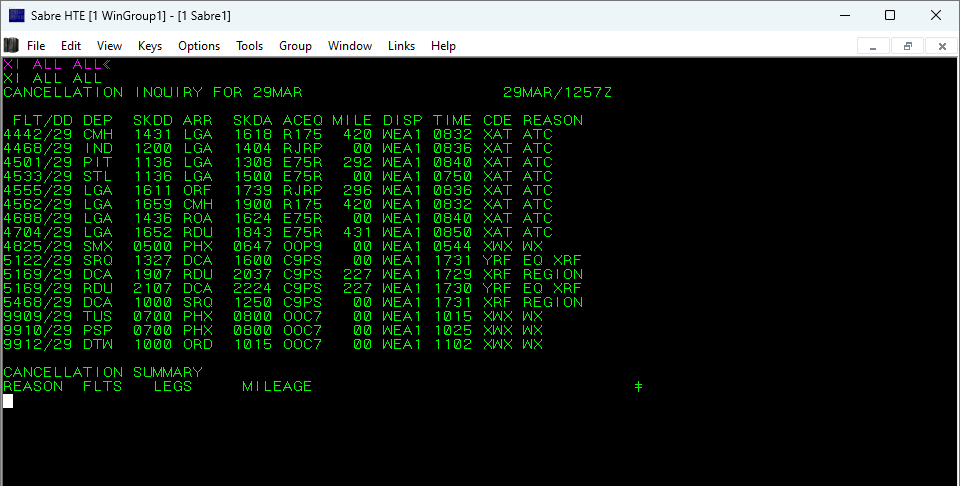Open the Help menu
This screenshot has height=486, width=960.
(443, 46)
